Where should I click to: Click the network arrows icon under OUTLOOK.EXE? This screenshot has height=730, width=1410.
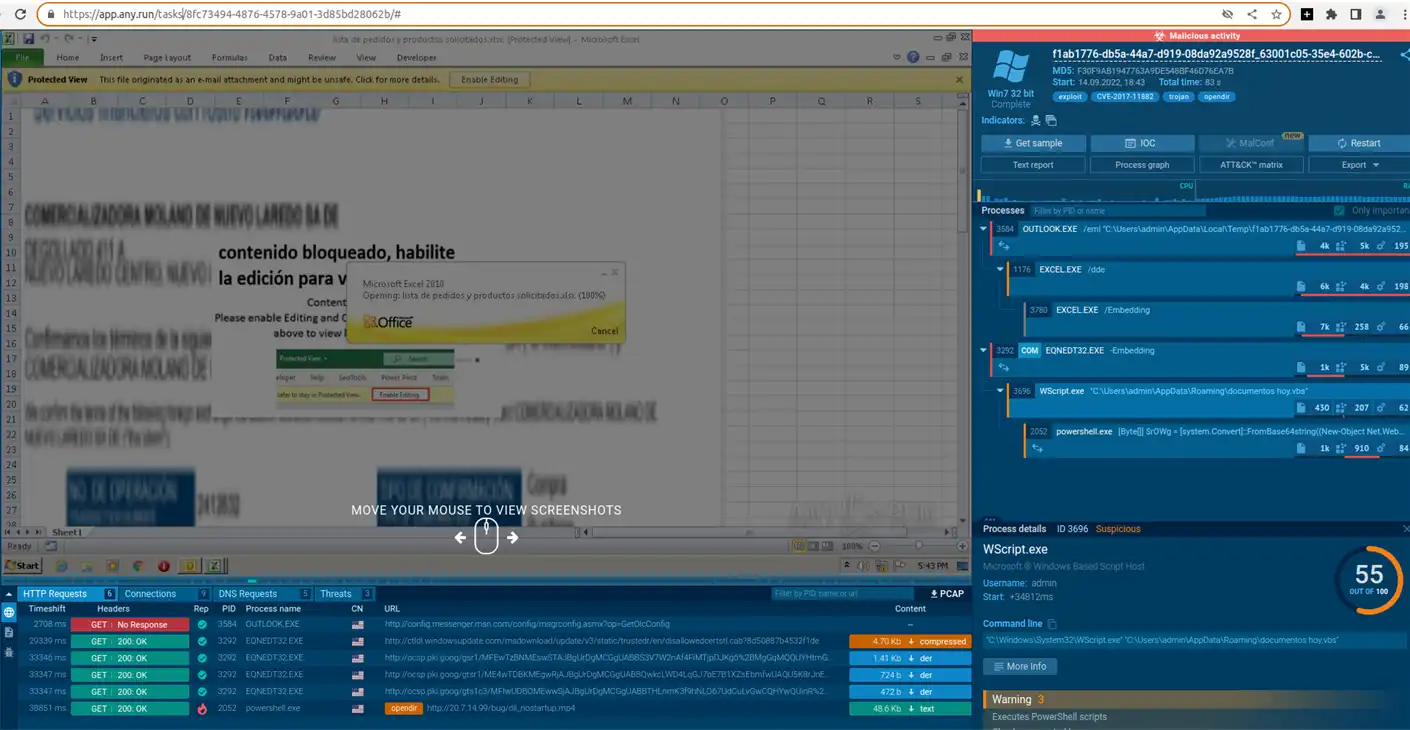pos(1005,246)
